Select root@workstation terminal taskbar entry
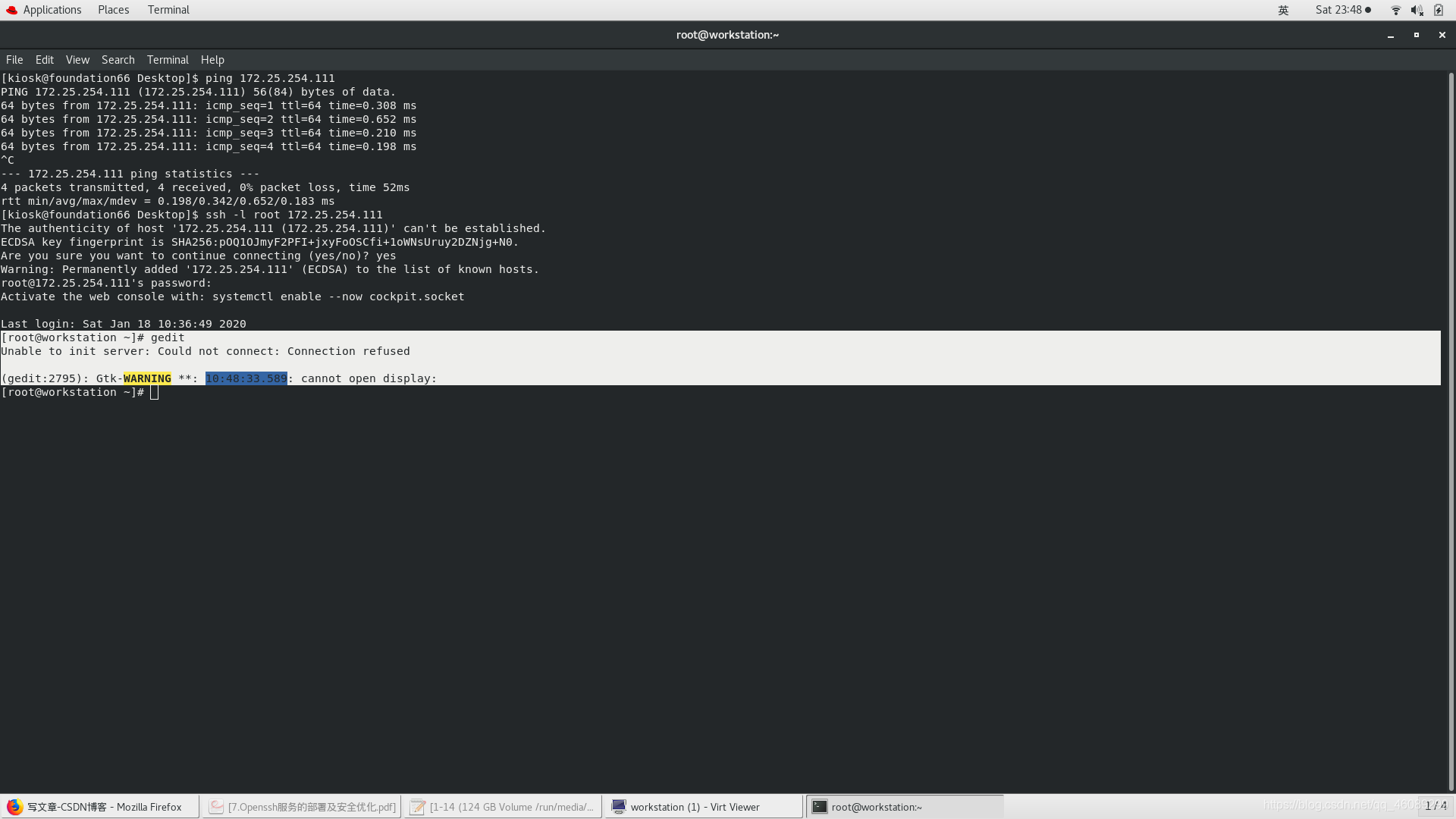This screenshot has width=1456, height=819. coord(905,807)
